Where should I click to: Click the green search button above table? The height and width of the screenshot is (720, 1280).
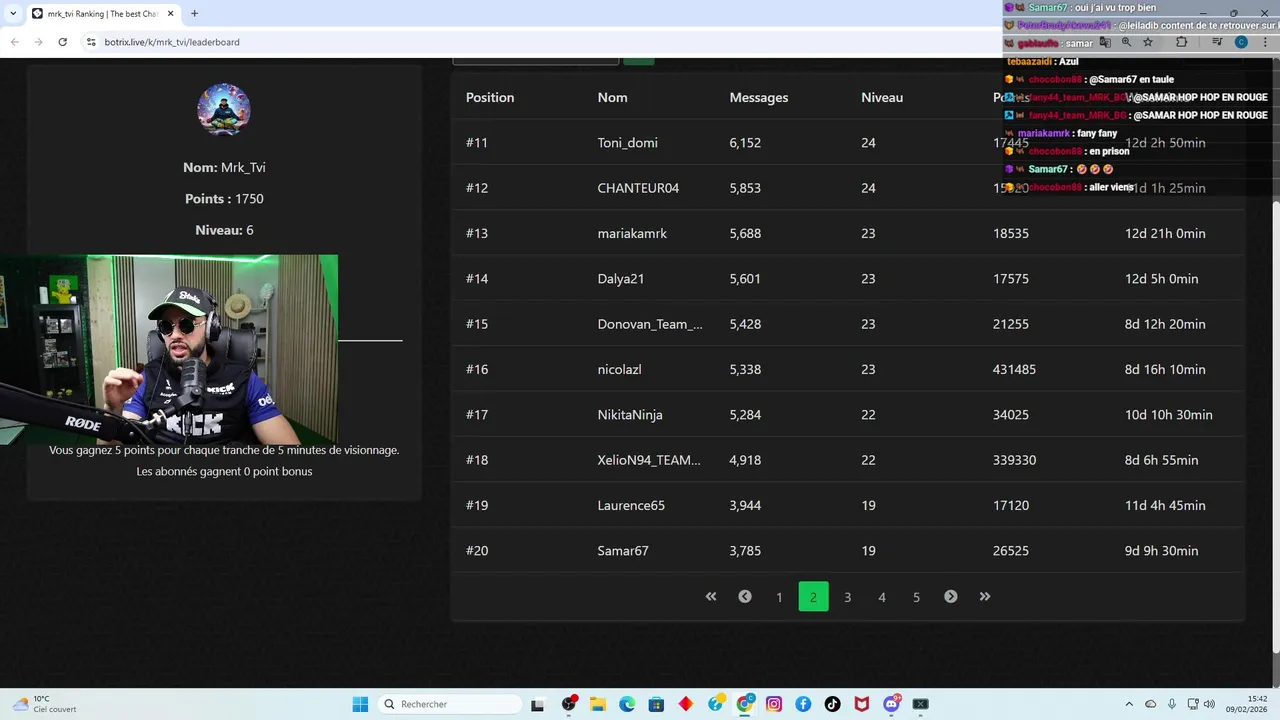(x=638, y=61)
